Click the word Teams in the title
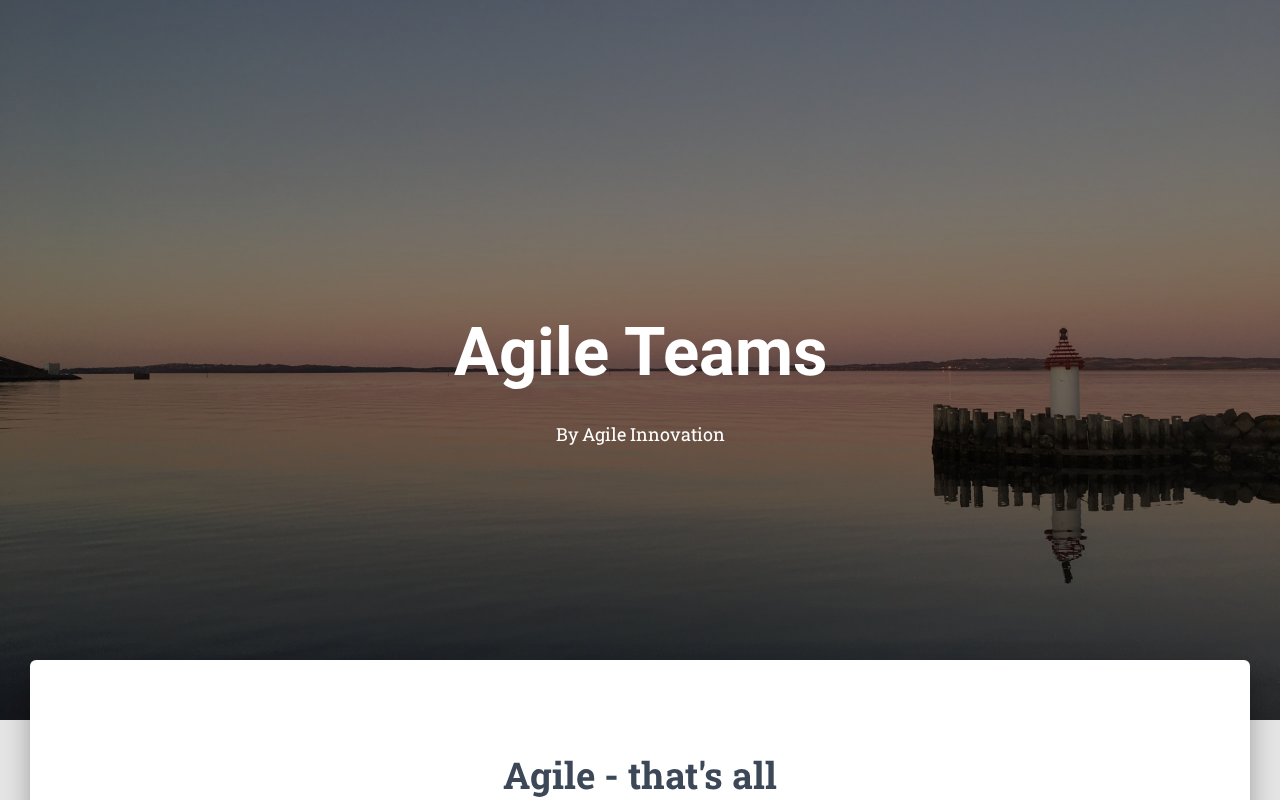 pyautogui.click(x=726, y=351)
